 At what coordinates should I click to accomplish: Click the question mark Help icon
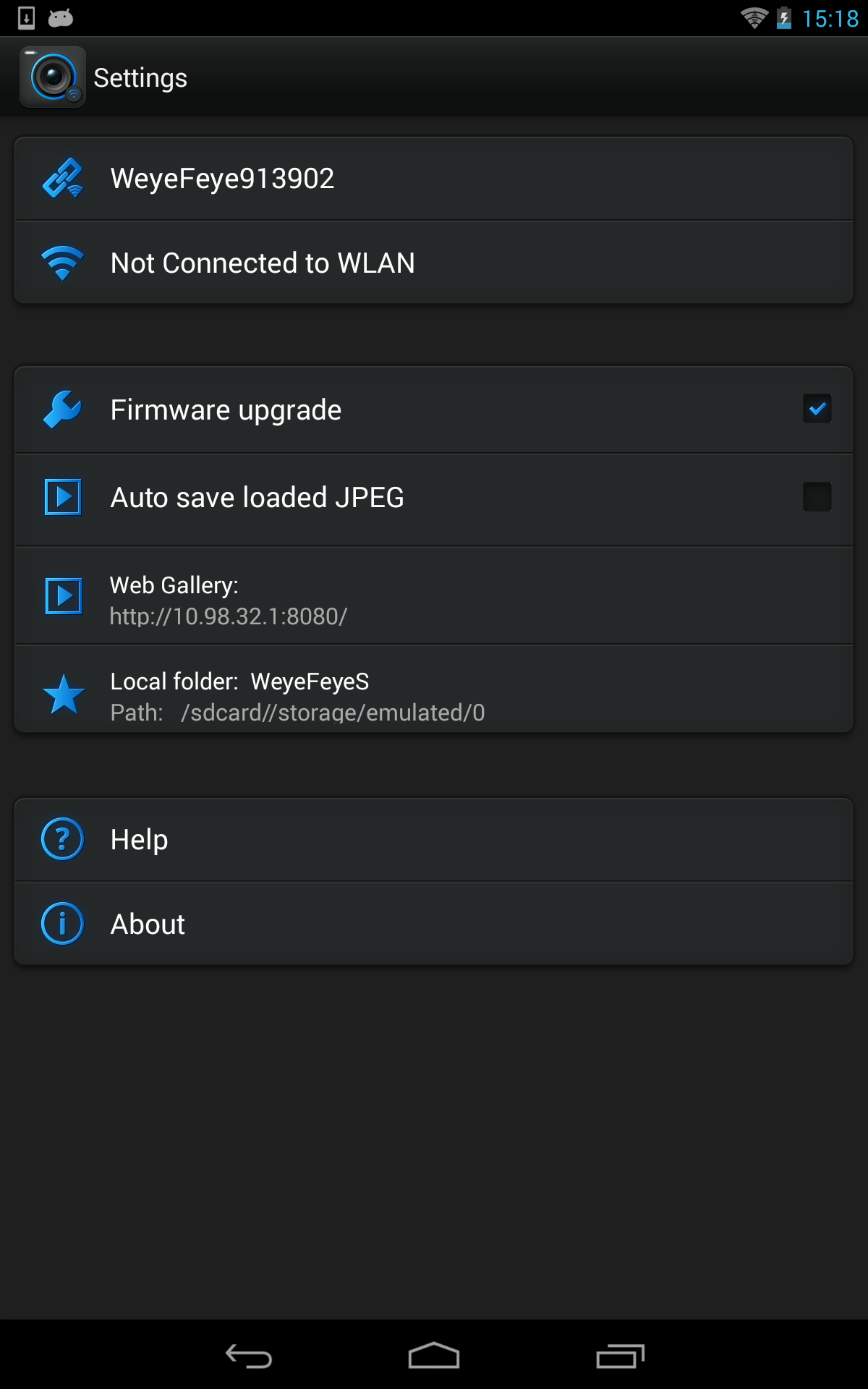point(63,839)
